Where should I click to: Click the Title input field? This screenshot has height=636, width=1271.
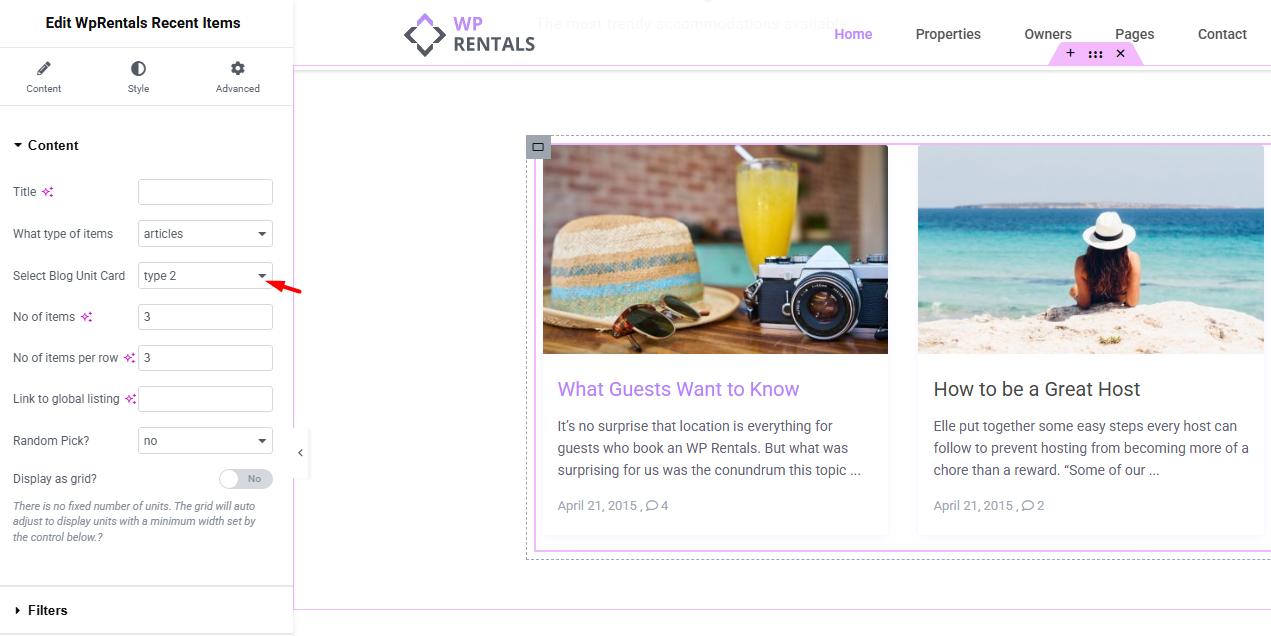click(x=205, y=192)
